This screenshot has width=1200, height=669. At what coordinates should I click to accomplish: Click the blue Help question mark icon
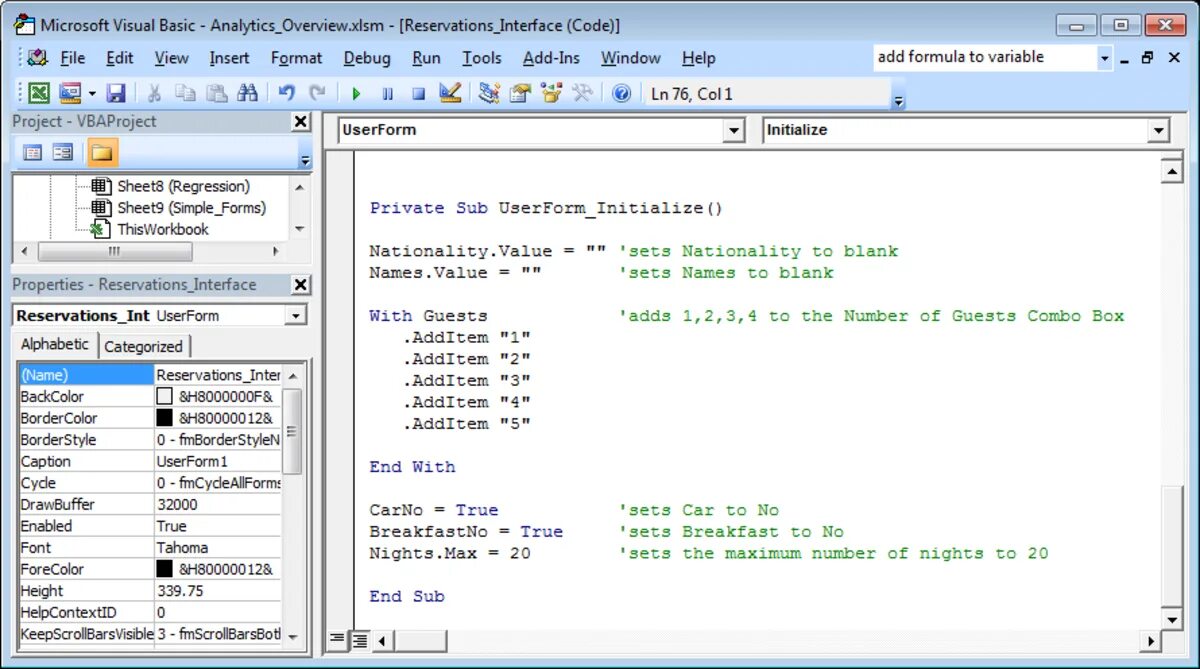pyautogui.click(x=621, y=94)
